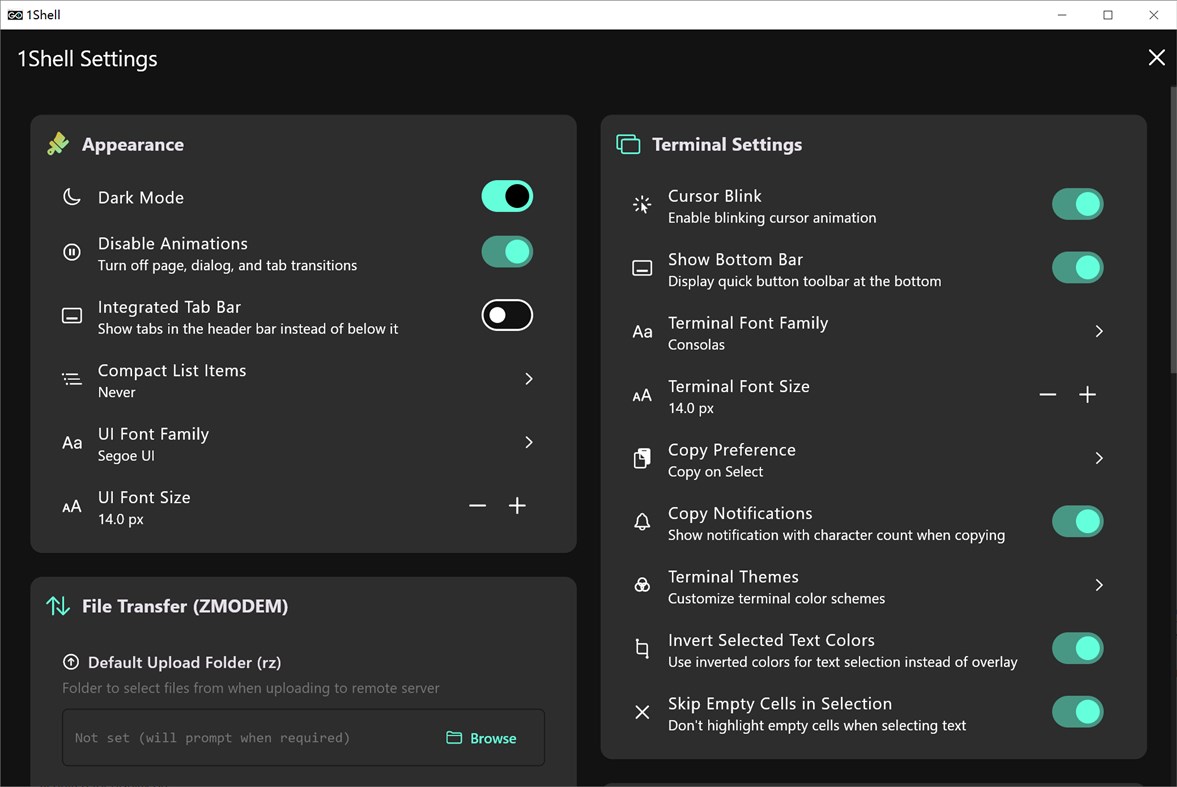Toggle the Cursor Blink switch

1077,204
